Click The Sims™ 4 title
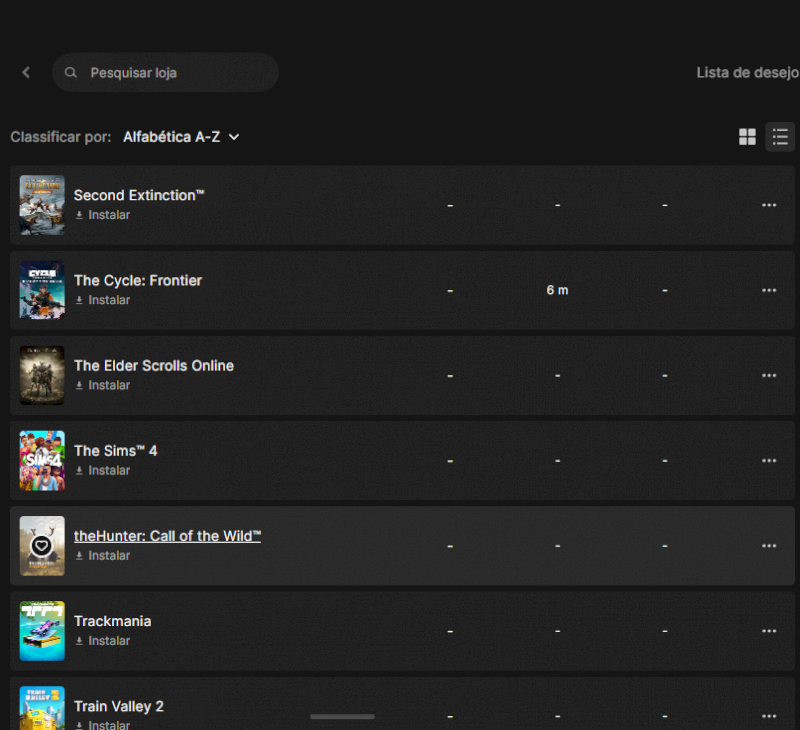 [115, 451]
